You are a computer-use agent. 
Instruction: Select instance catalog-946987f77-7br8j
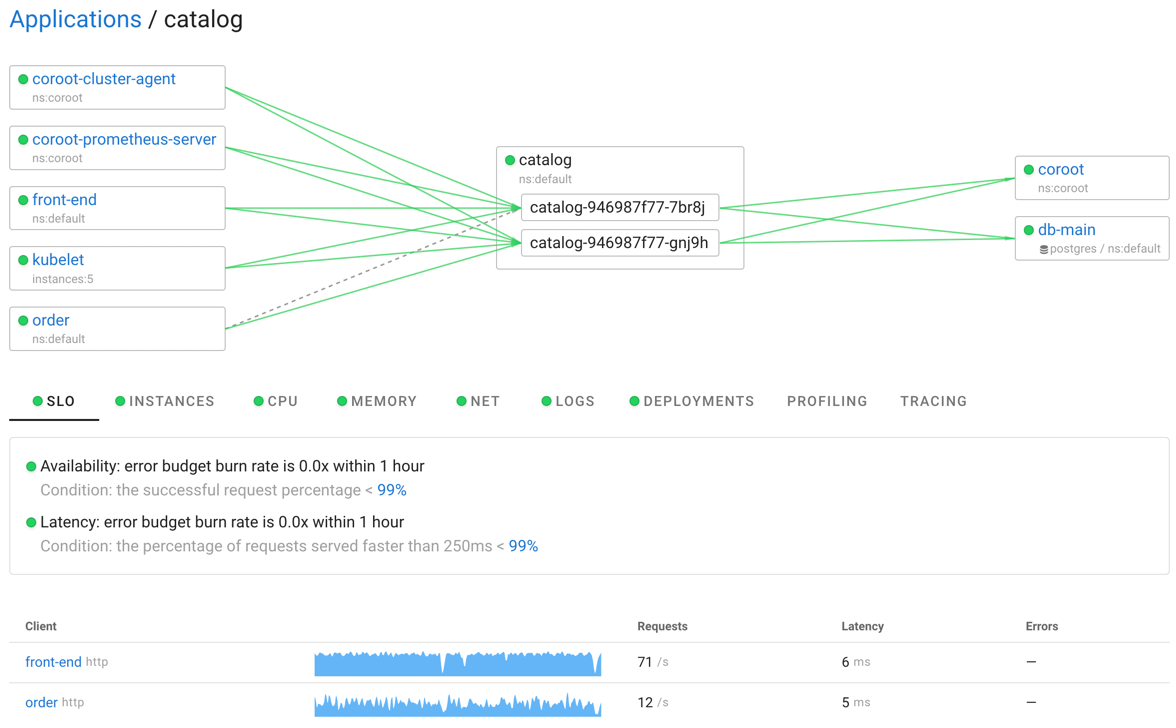pos(618,208)
